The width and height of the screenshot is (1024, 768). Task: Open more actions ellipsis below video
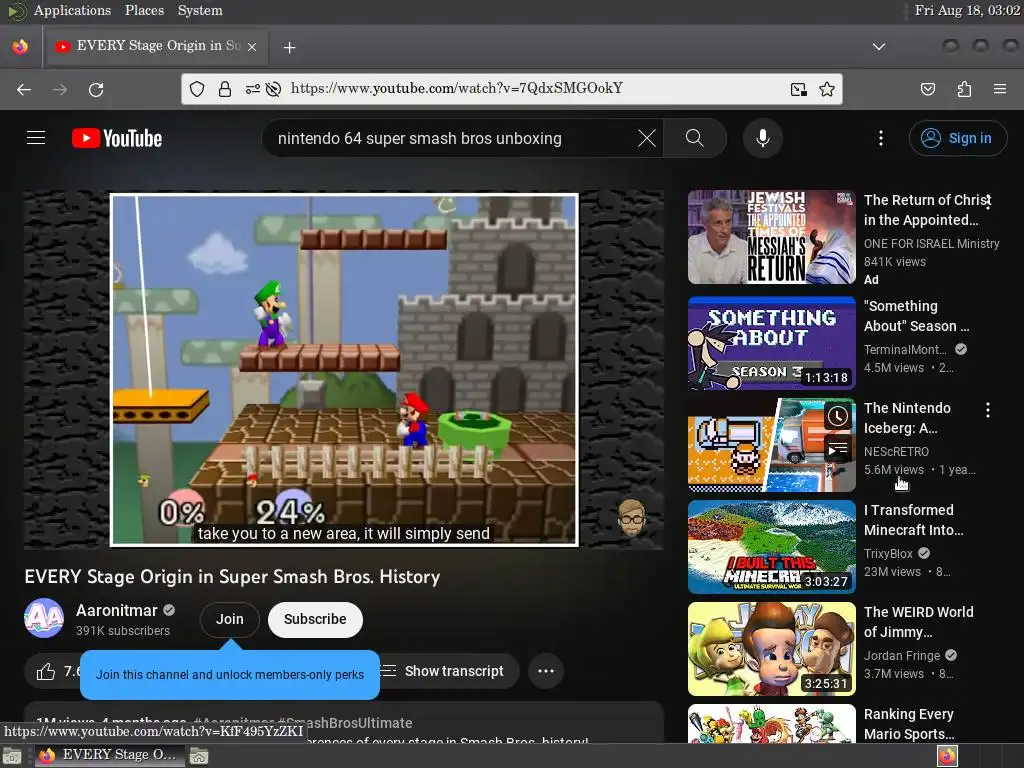tap(546, 671)
